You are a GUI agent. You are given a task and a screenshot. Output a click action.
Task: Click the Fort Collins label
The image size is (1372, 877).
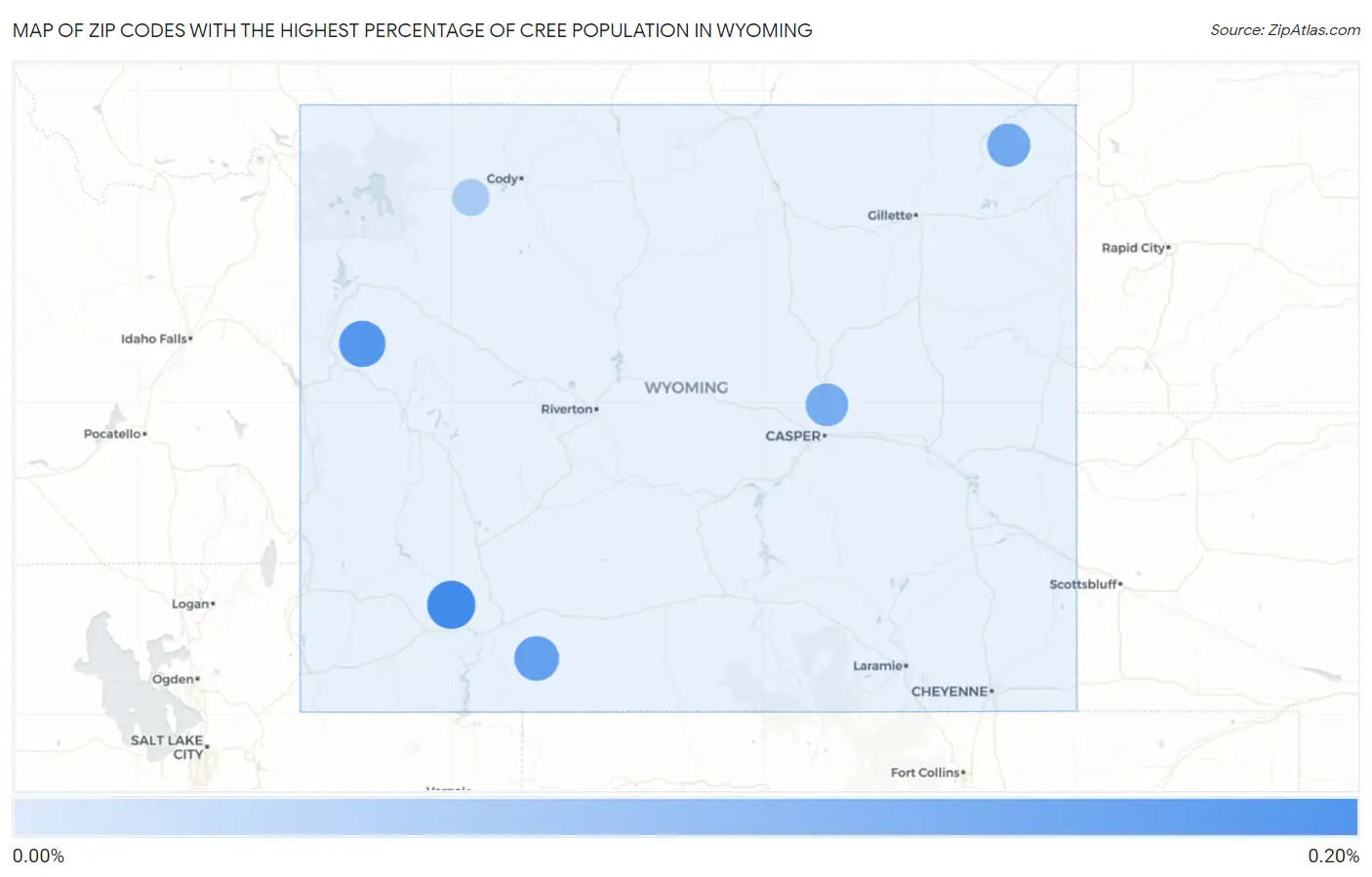coord(927,773)
